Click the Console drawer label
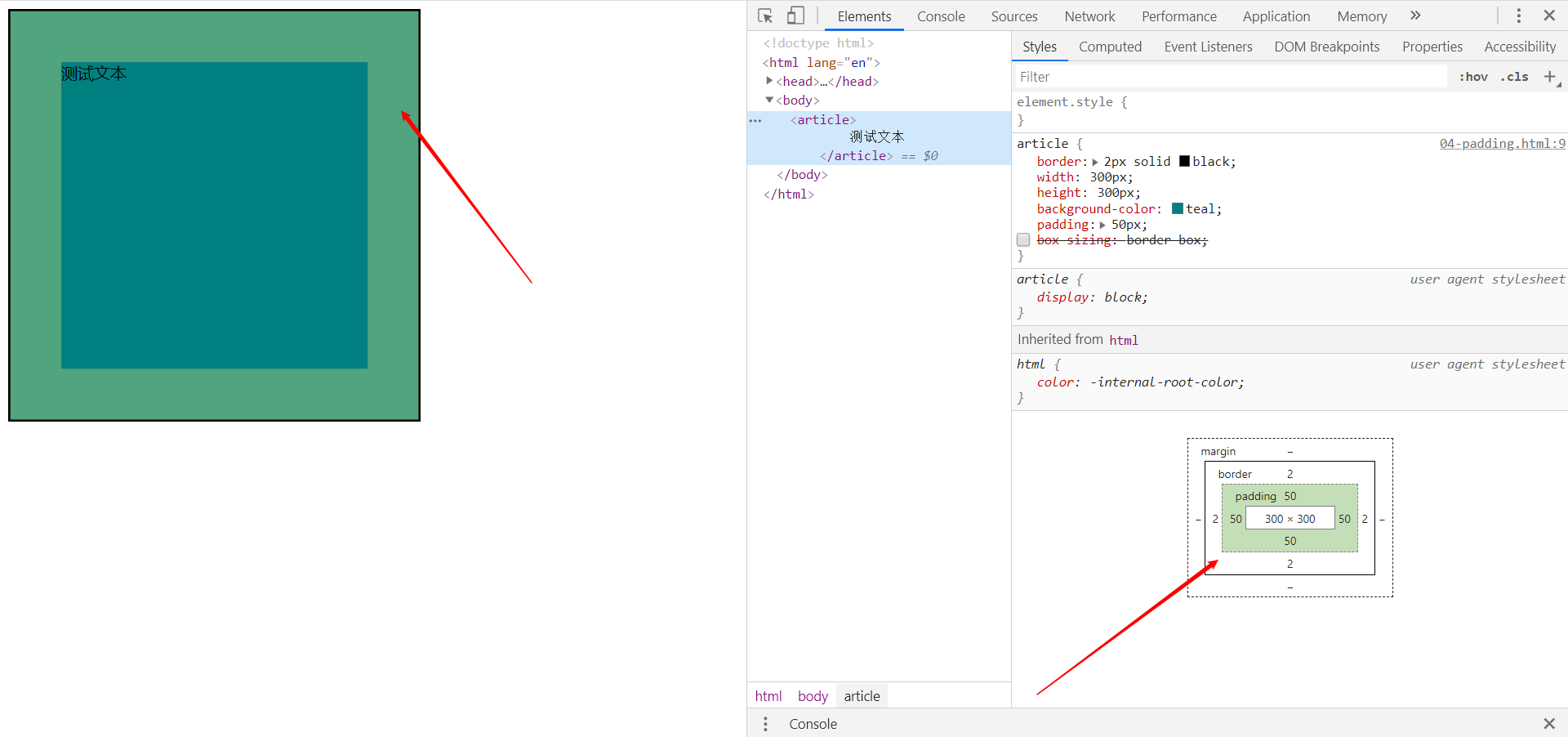This screenshot has width=1568, height=737. pos(813,724)
